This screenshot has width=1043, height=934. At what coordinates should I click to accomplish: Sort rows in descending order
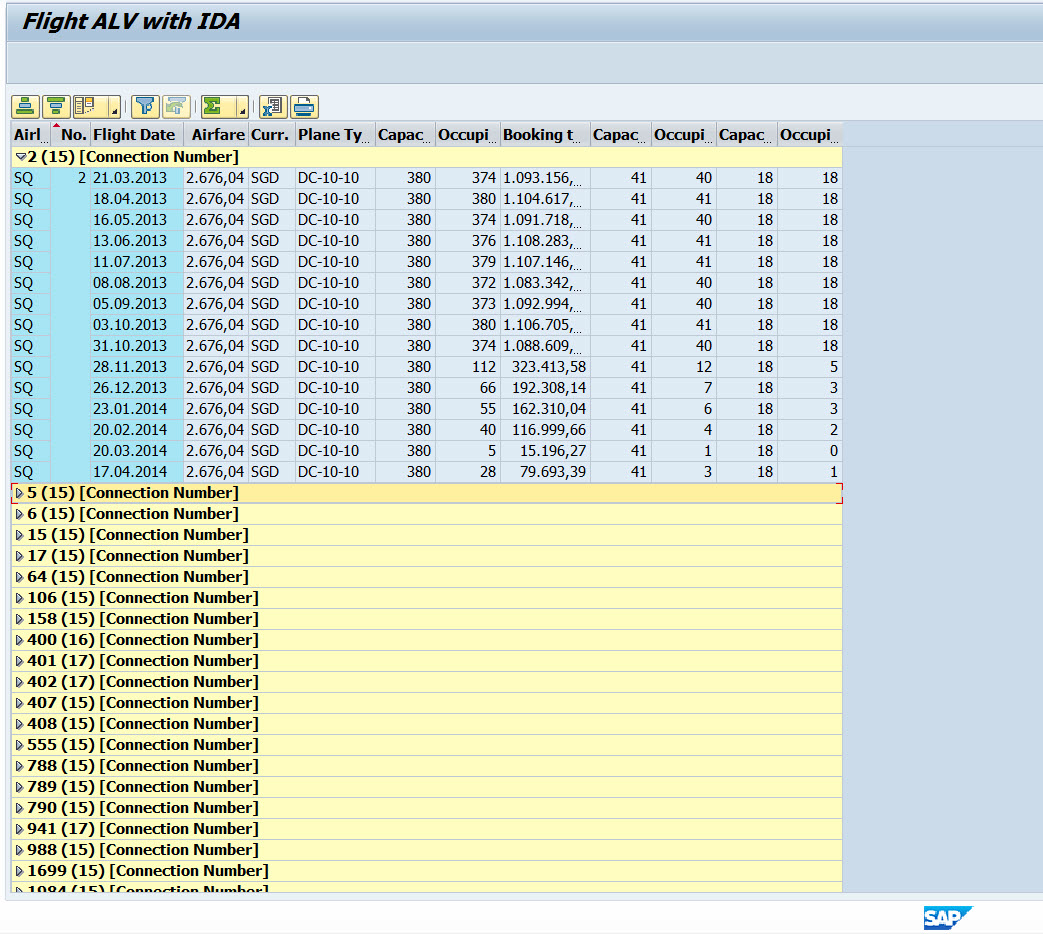click(x=56, y=106)
